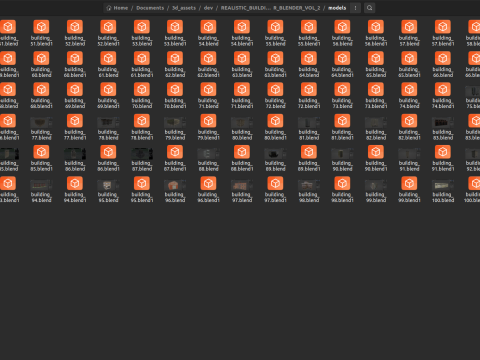Choose building_94.blend1 file icon
This screenshot has height=360, width=480.
click(x=75, y=183)
